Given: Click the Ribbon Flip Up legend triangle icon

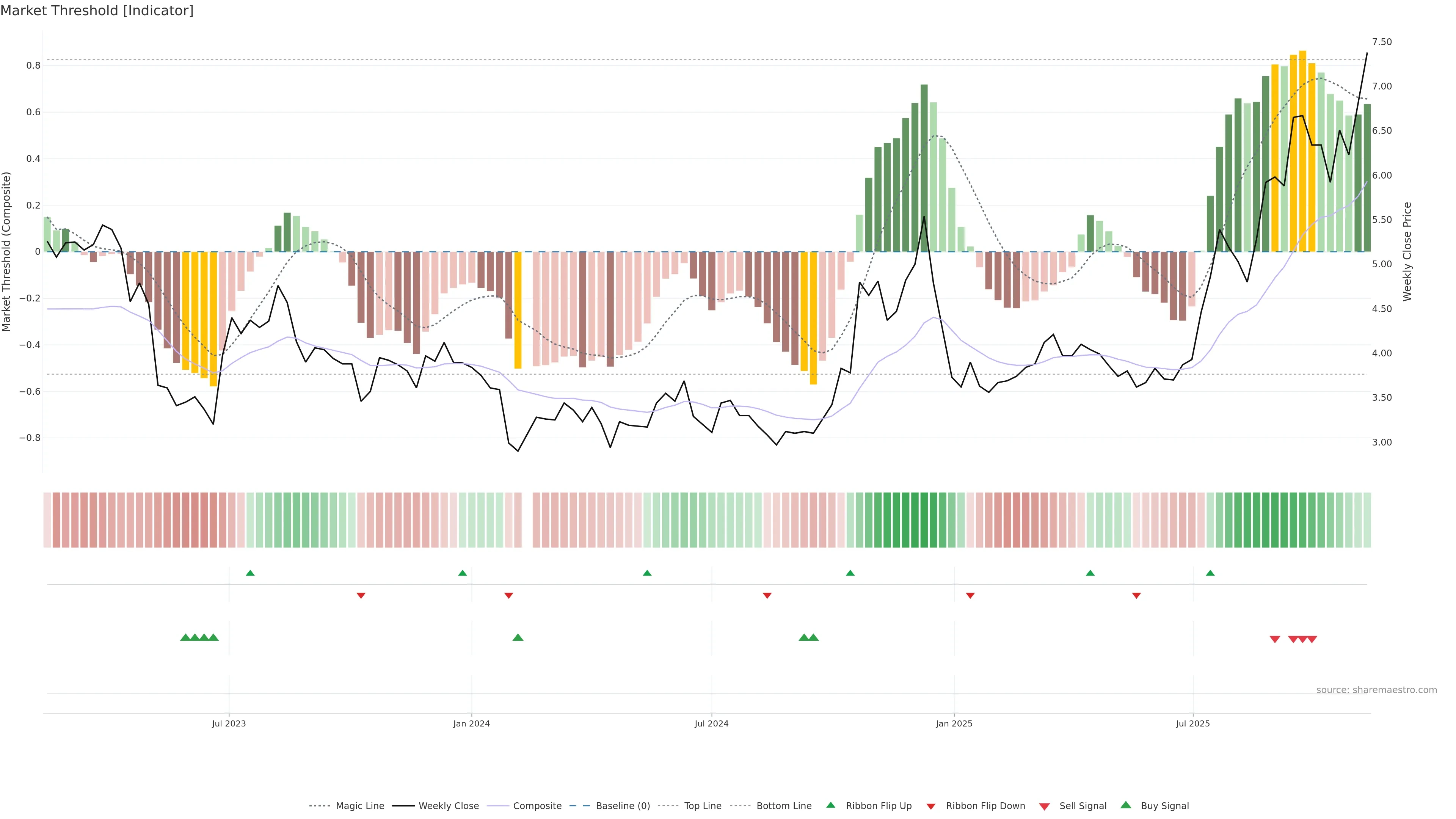Looking at the screenshot, I should pyautogui.click(x=830, y=805).
